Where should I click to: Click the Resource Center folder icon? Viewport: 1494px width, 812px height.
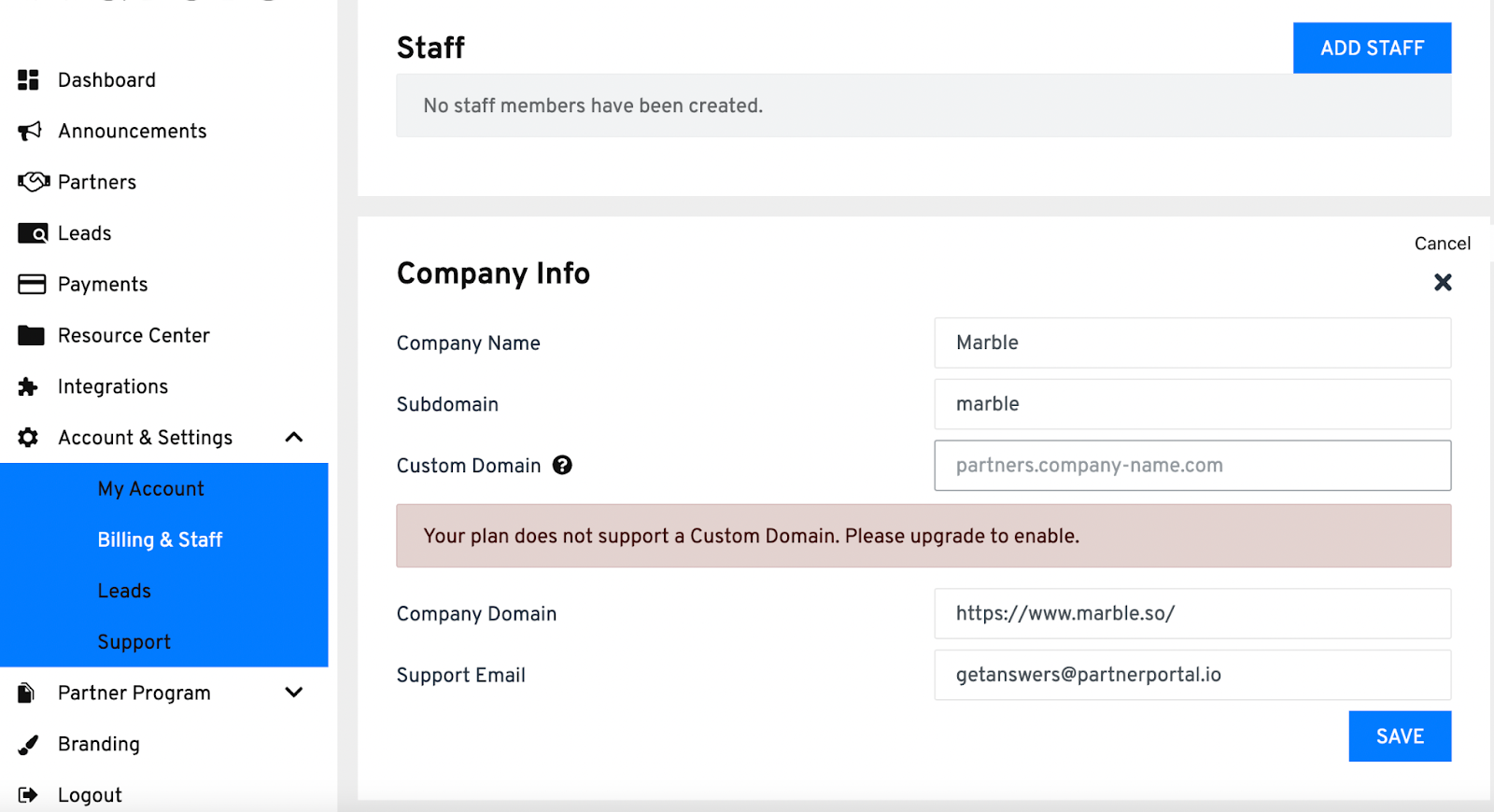click(31, 335)
